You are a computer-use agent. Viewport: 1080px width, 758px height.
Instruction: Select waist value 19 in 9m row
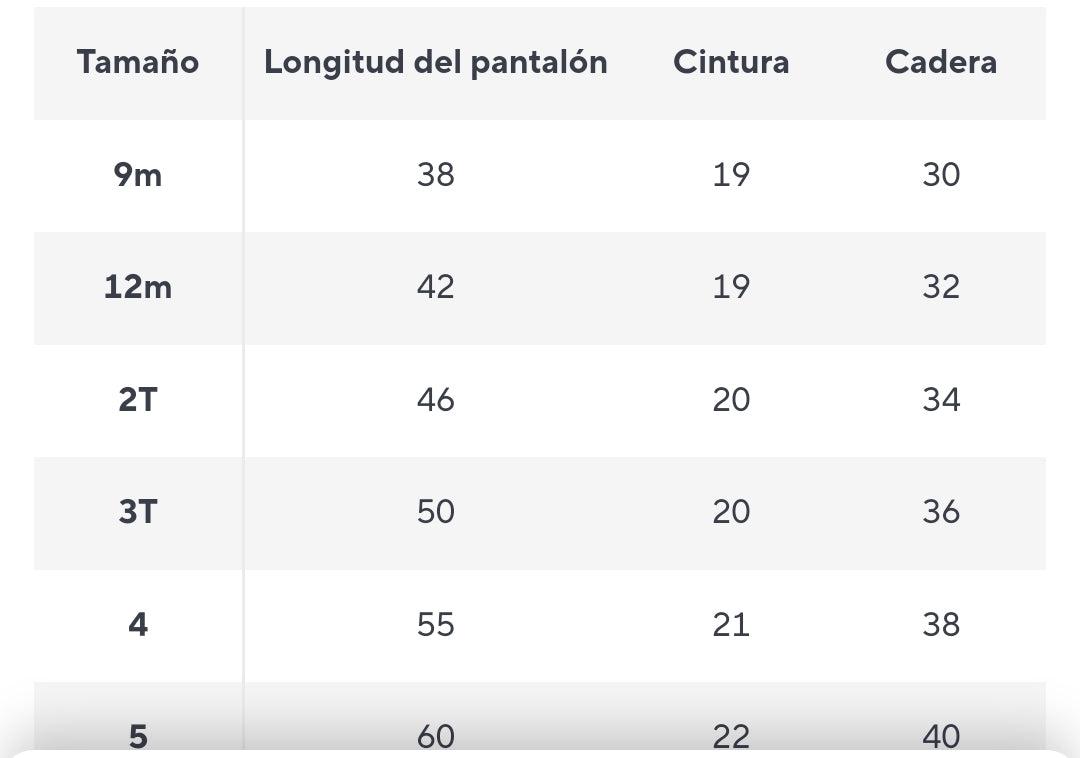point(731,175)
